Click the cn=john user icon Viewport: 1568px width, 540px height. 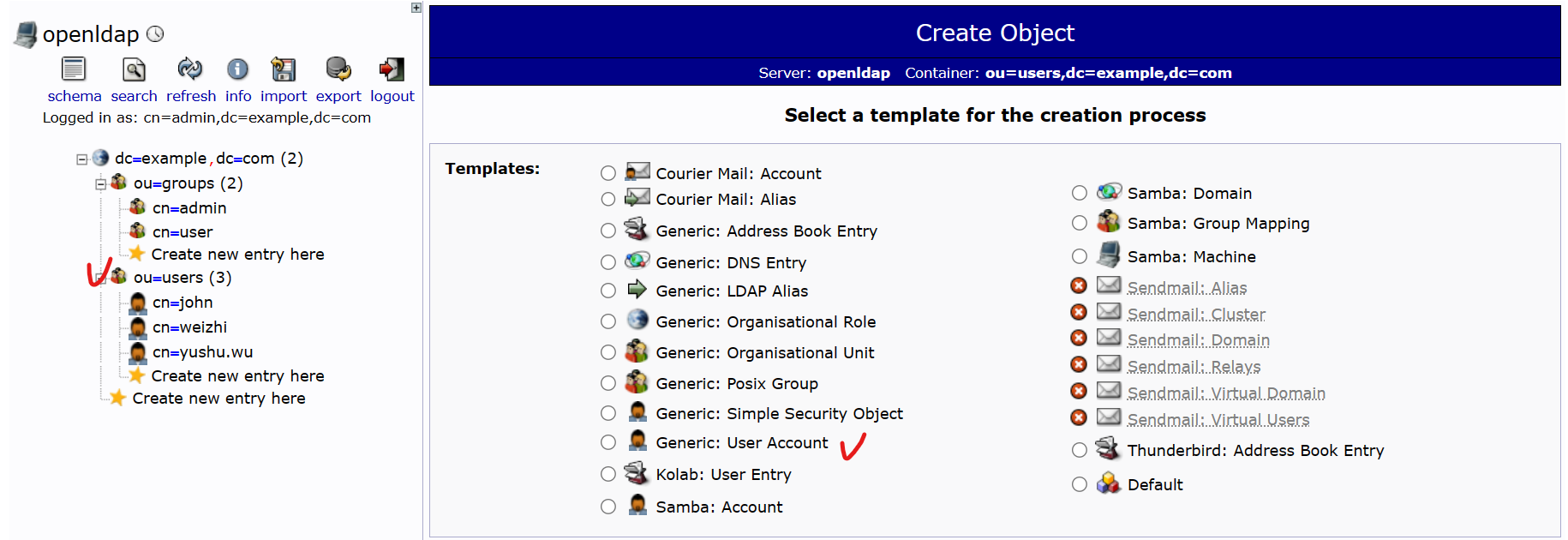click(x=138, y=302)
